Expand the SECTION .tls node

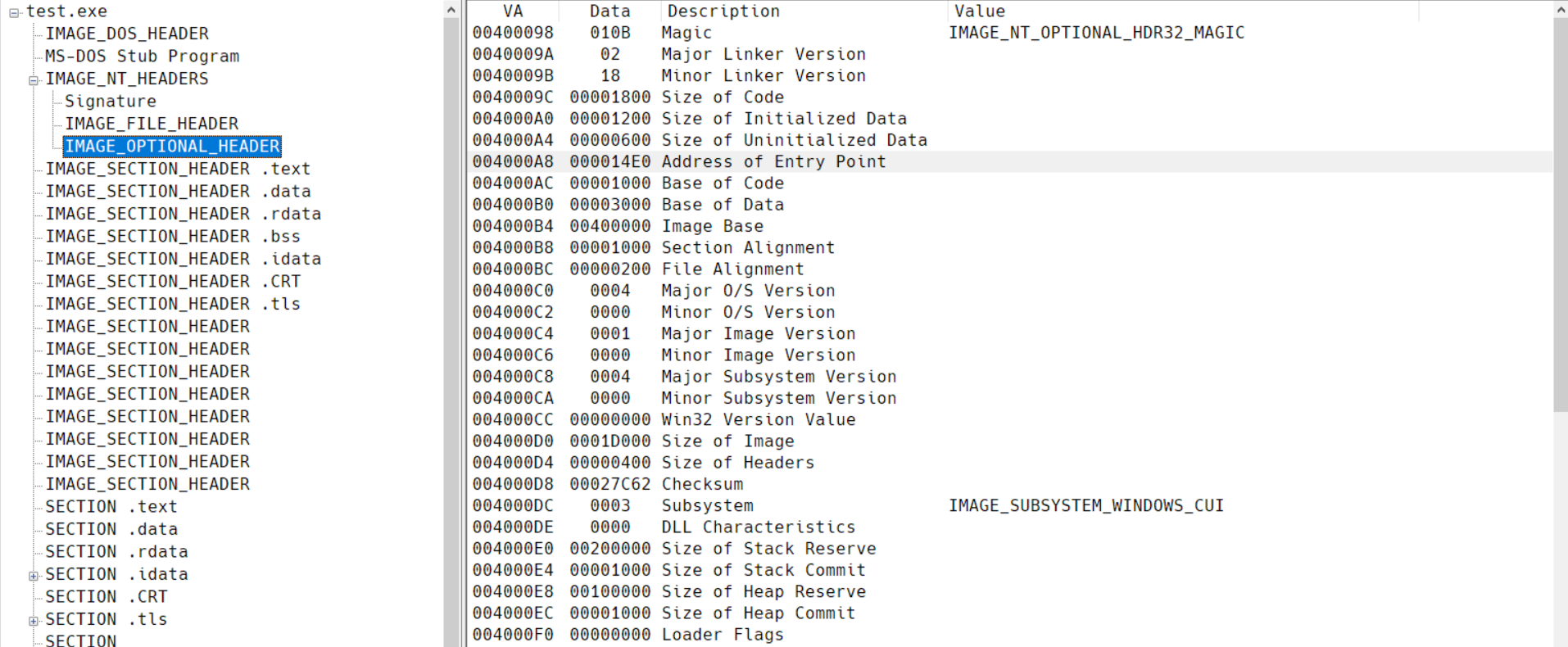pos(34,621)
